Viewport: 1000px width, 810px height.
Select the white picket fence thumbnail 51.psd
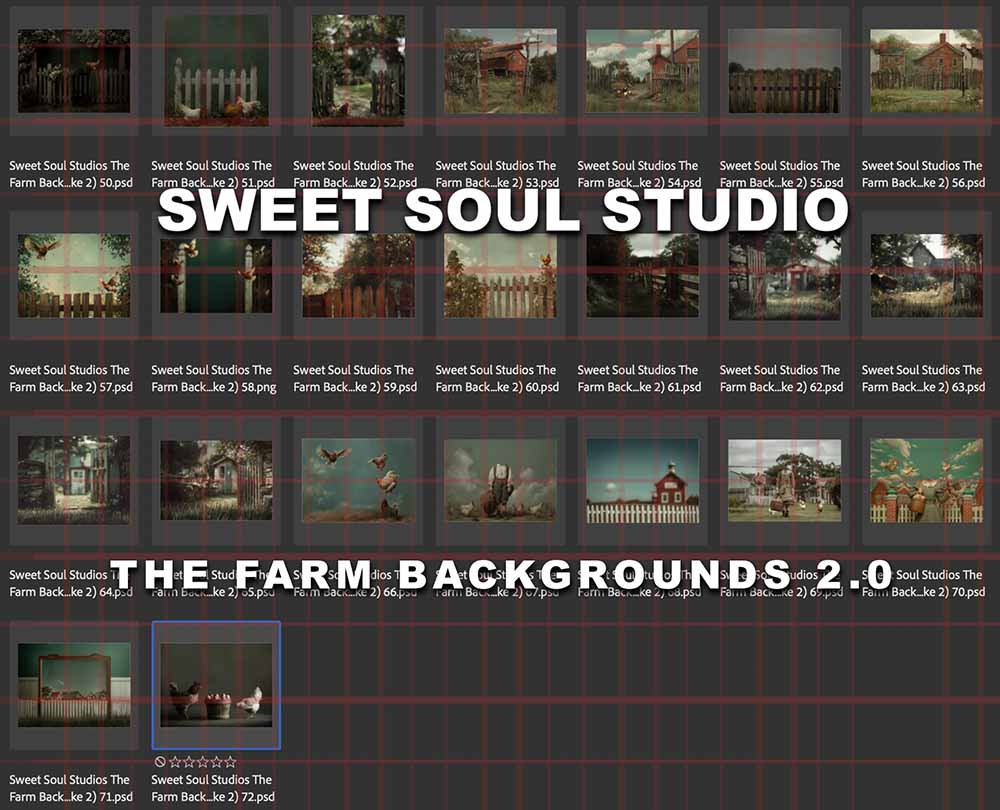click(216, 71)
